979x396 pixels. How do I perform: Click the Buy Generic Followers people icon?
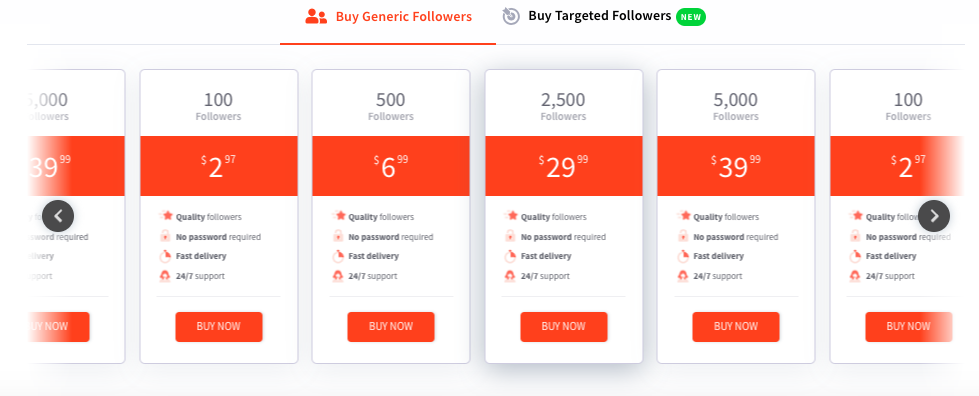pos(316,17)
